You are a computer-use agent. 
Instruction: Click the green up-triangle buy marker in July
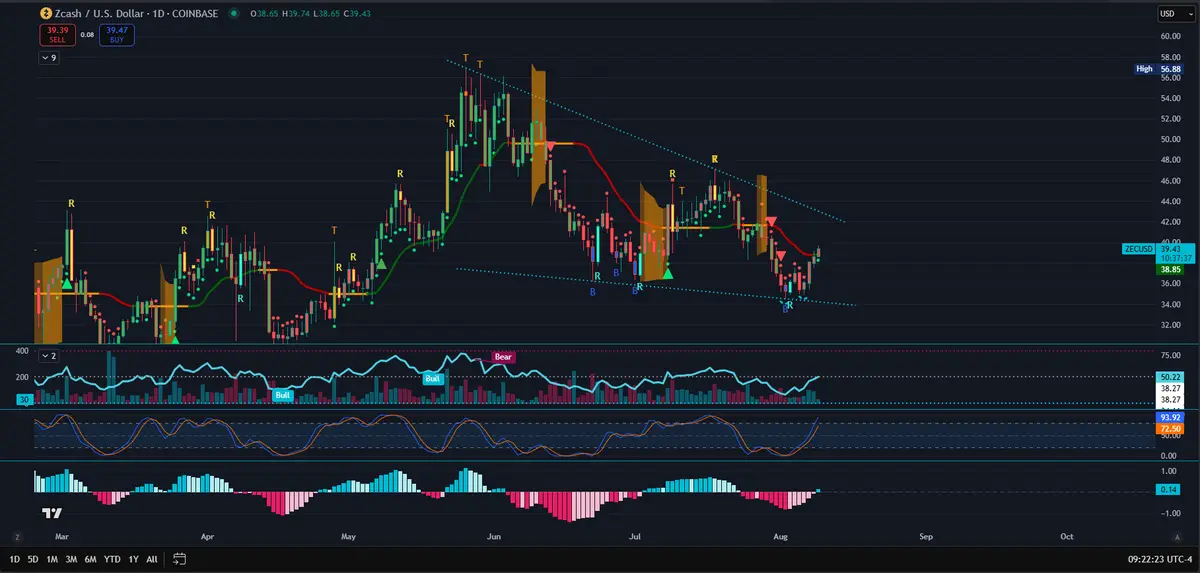(667, 272)
